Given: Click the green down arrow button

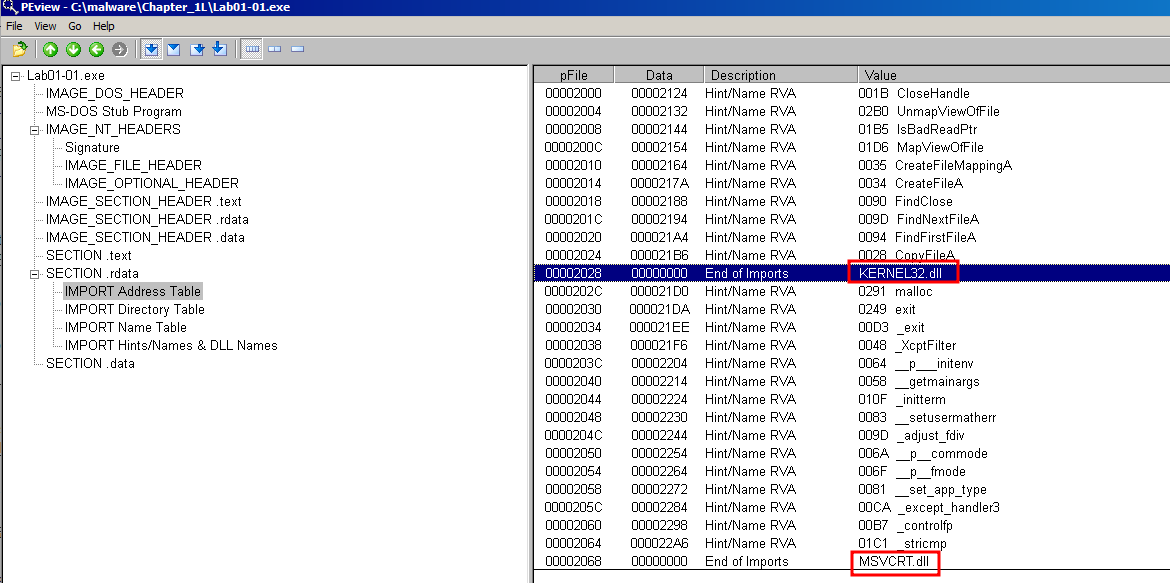Looking at the screenshot, I should click(73, 50).
